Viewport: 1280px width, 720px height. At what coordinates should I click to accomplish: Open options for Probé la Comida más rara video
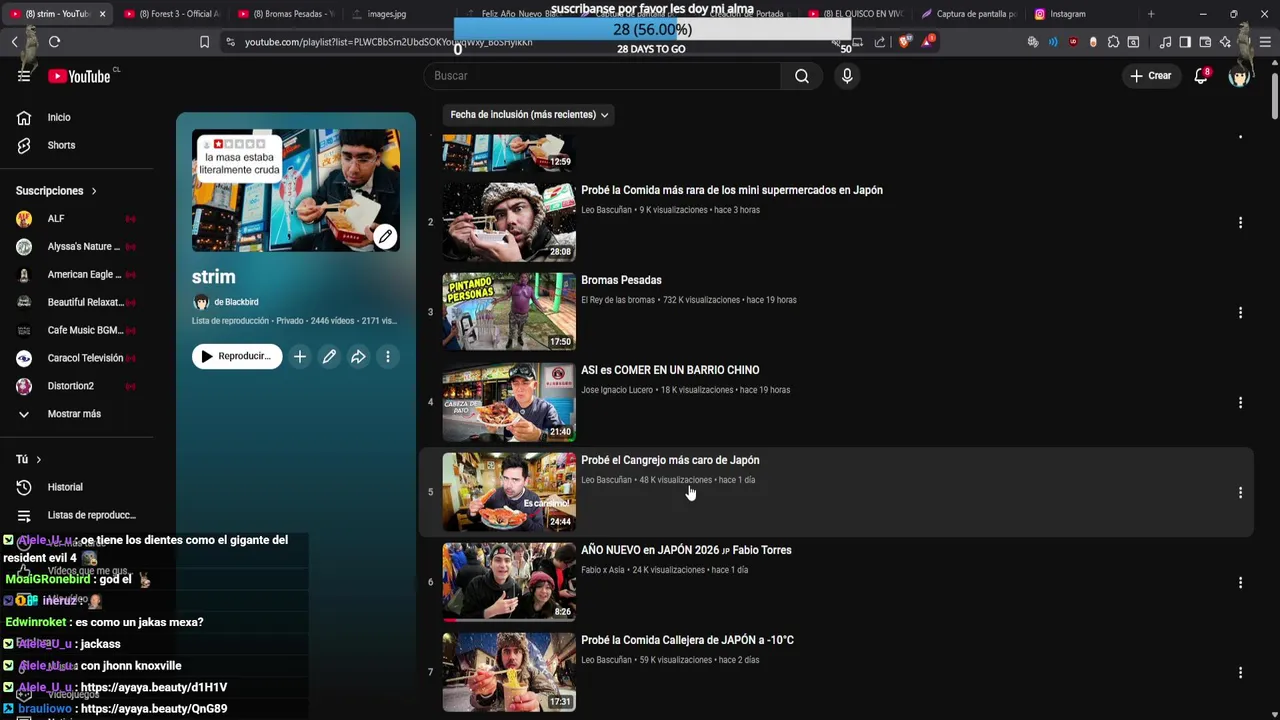pyautogui.click(x=1240, y=222)
